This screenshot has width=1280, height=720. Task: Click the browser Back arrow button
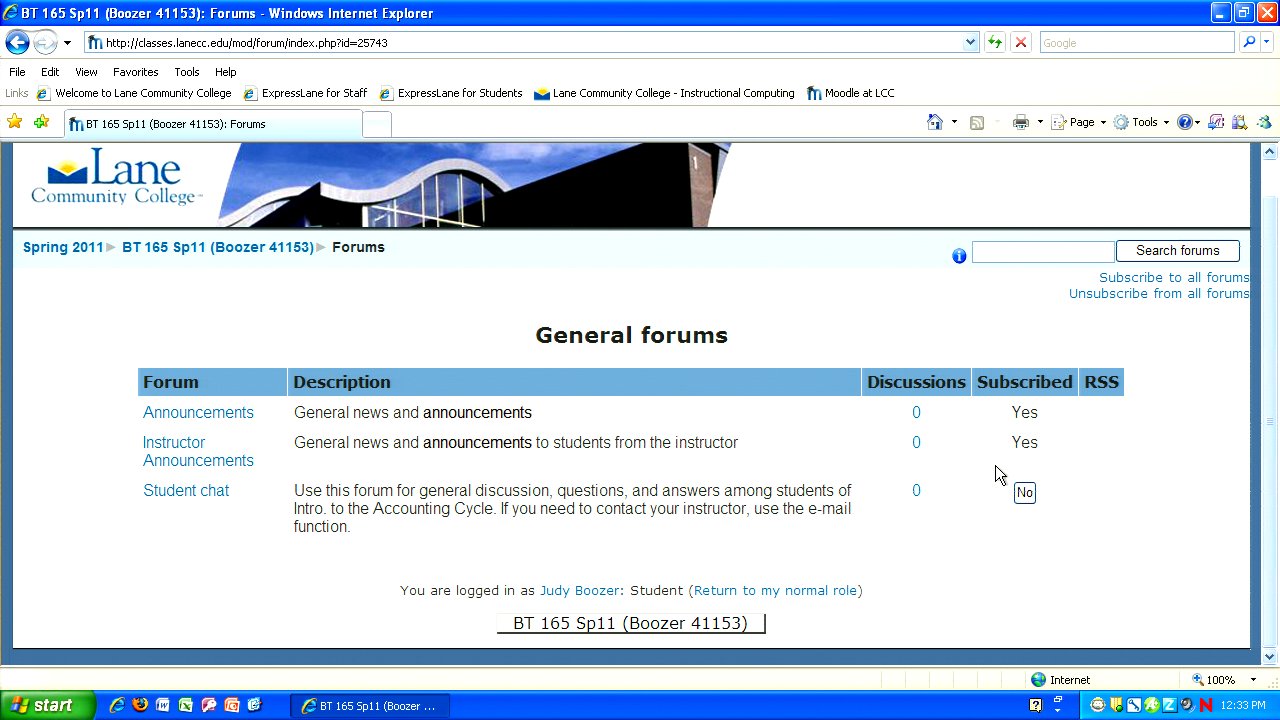click(17, 43)
